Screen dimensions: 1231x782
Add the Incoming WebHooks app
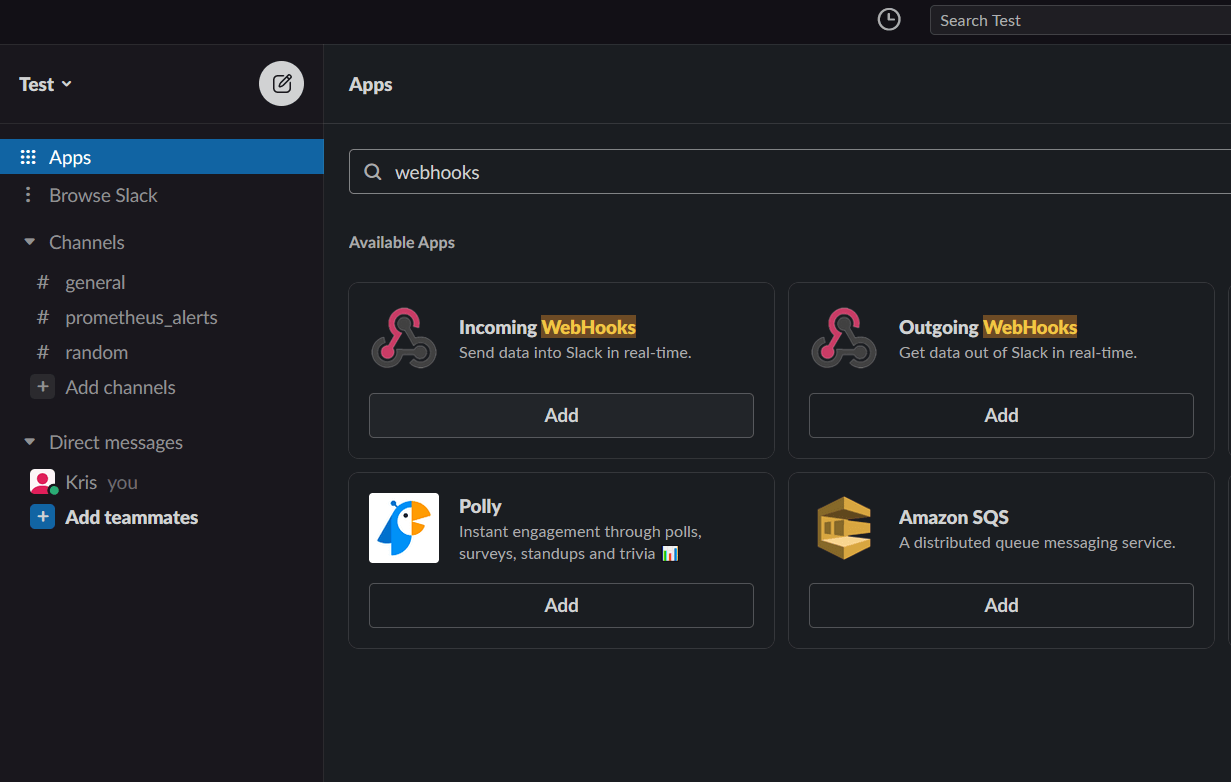(561, 415)
